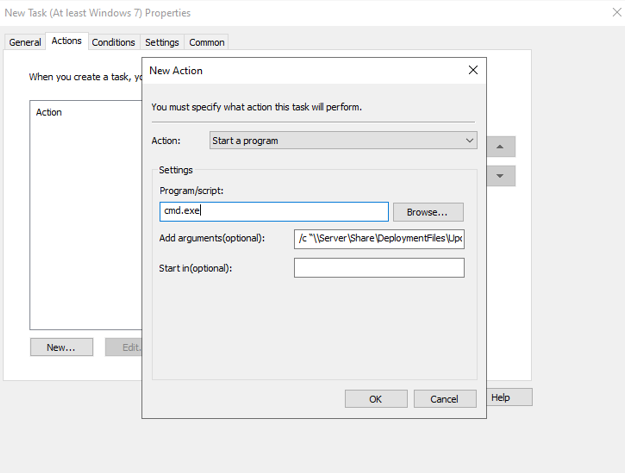625x473 pixels.
Task: Cancel the New Action dialog
Action: tap(444, 399)
